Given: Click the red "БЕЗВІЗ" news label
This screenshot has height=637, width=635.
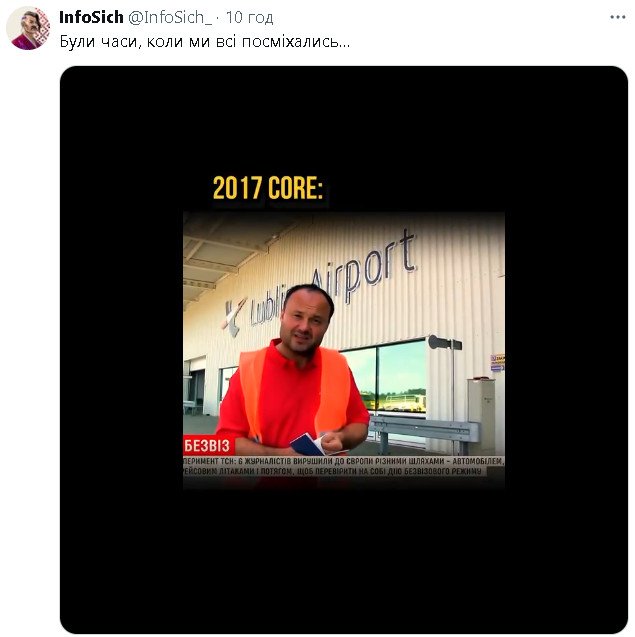Looking at the screenshot, I should pyautogui.click(x=208, y=446).
